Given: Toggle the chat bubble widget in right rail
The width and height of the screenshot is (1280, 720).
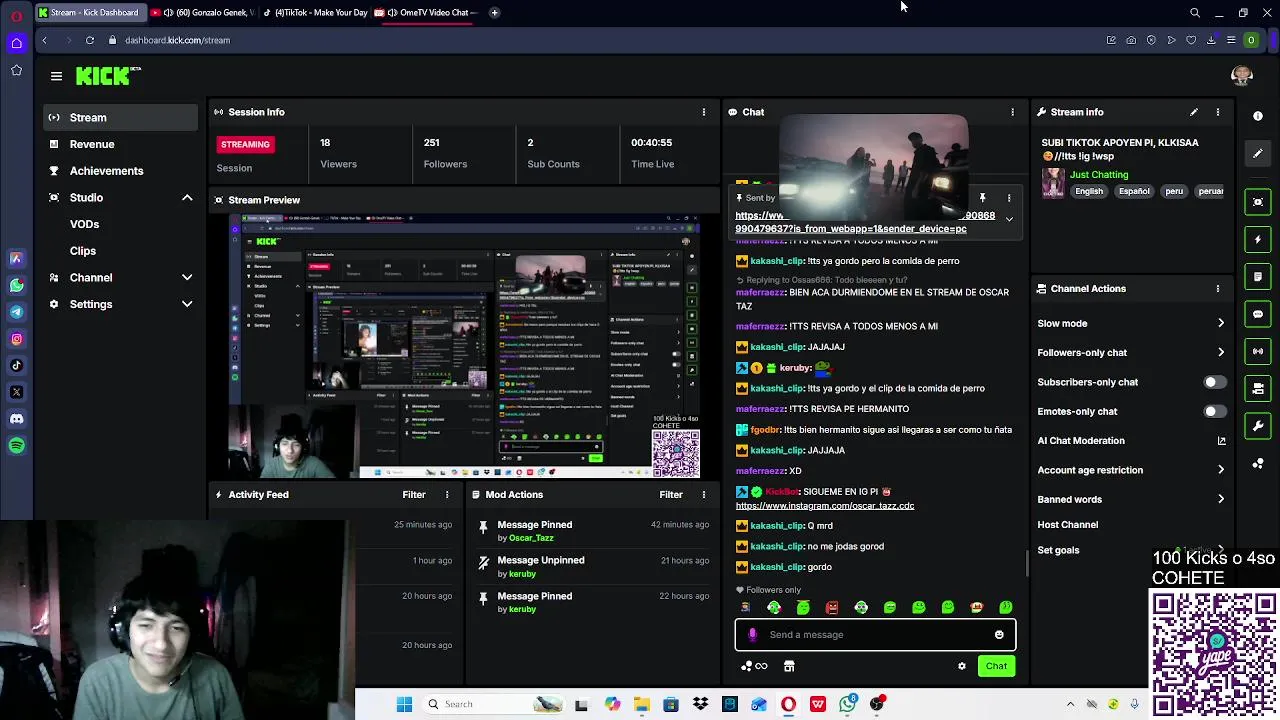Looking at the screenshot, I should [1258, 314].
